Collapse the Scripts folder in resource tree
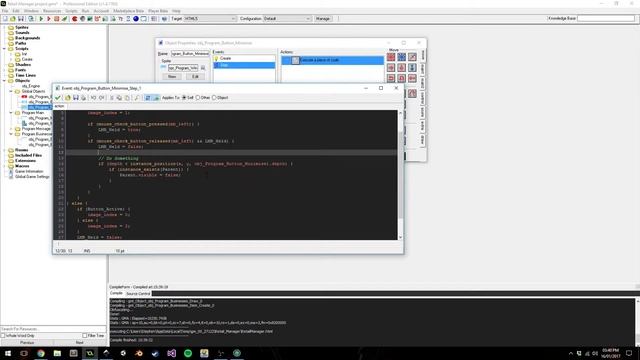The image size is (640, 360). click(x=4, y=49)
